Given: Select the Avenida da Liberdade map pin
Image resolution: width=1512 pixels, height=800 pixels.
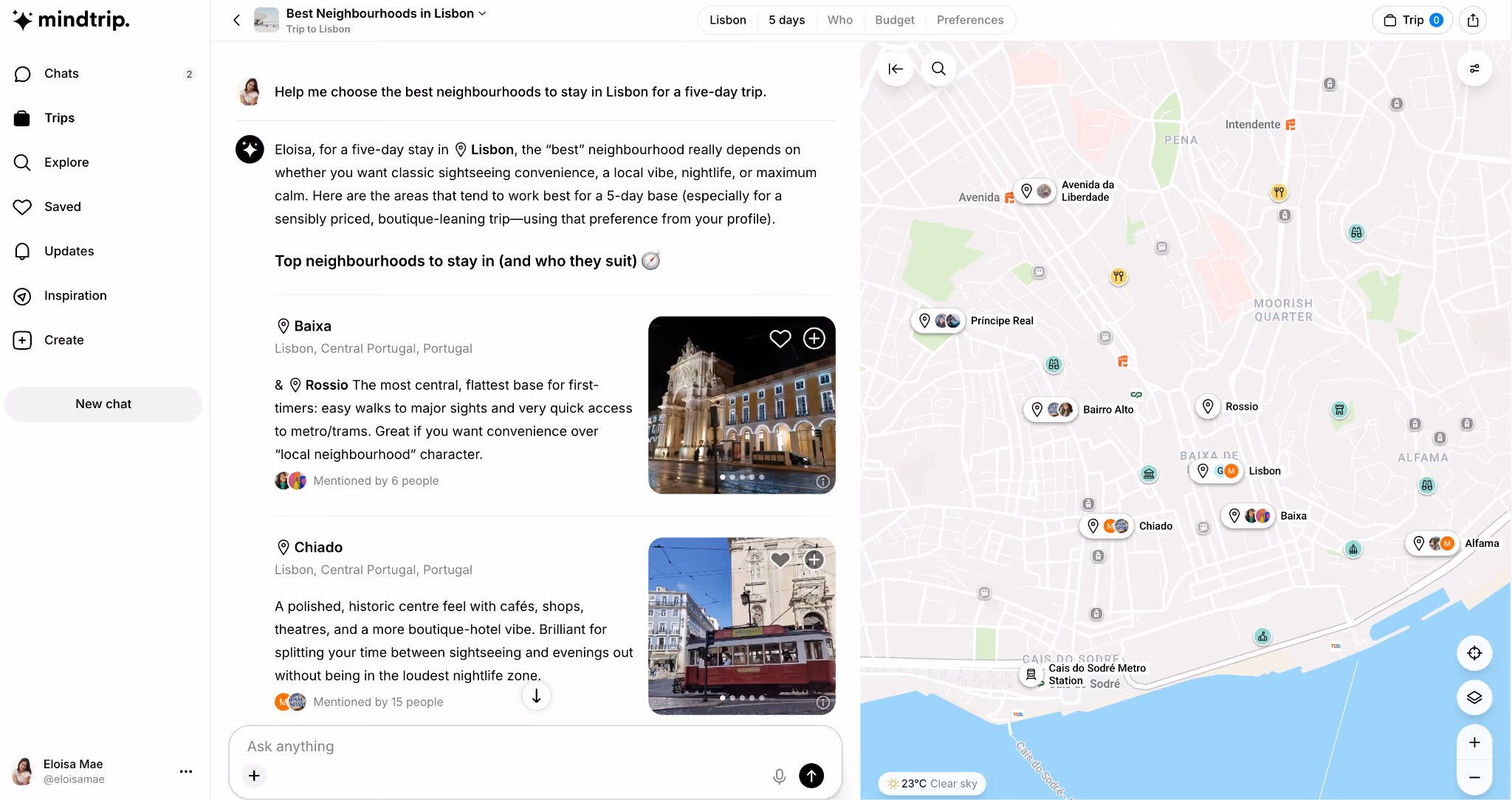Looking at the screenshot, I should (1035, 191).
